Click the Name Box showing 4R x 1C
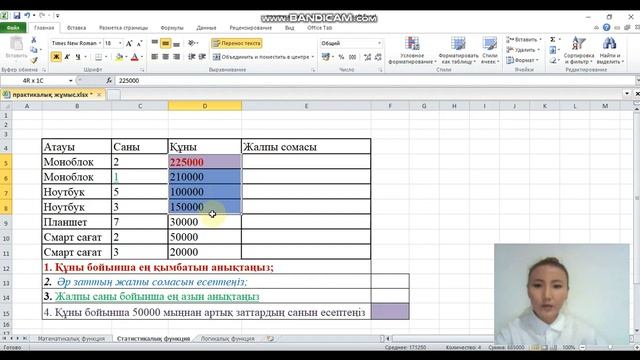This screenshot has width=640, height=360. coord(33,80)
